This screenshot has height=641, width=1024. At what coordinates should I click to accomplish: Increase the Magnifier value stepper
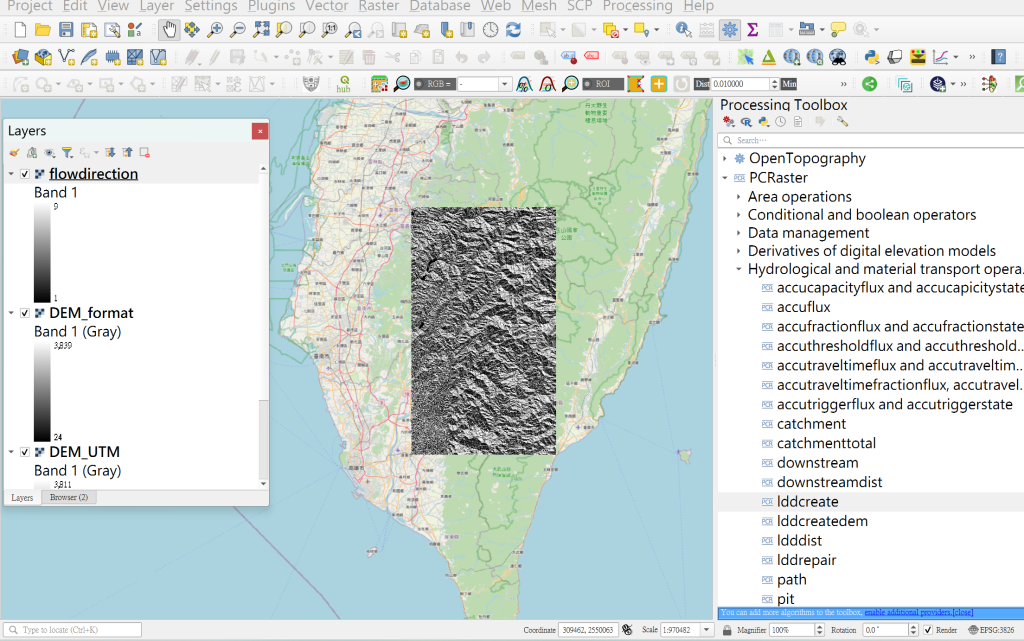pyautogui.click(x=820, y=627)
